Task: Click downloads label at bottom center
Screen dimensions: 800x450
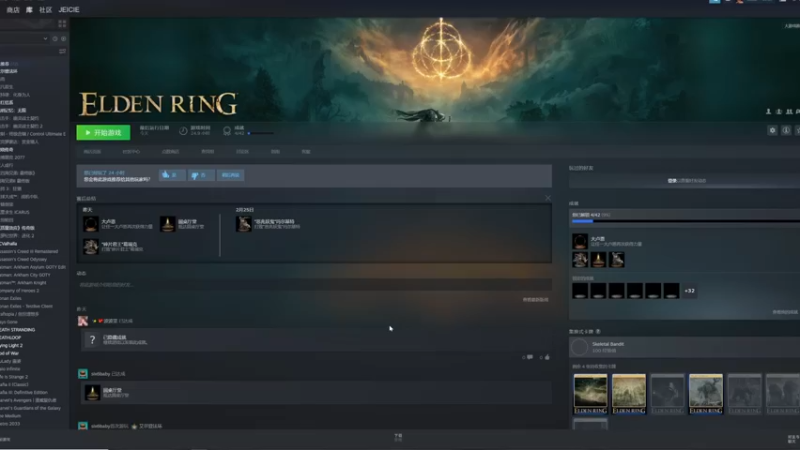Action: click(398, 437)
